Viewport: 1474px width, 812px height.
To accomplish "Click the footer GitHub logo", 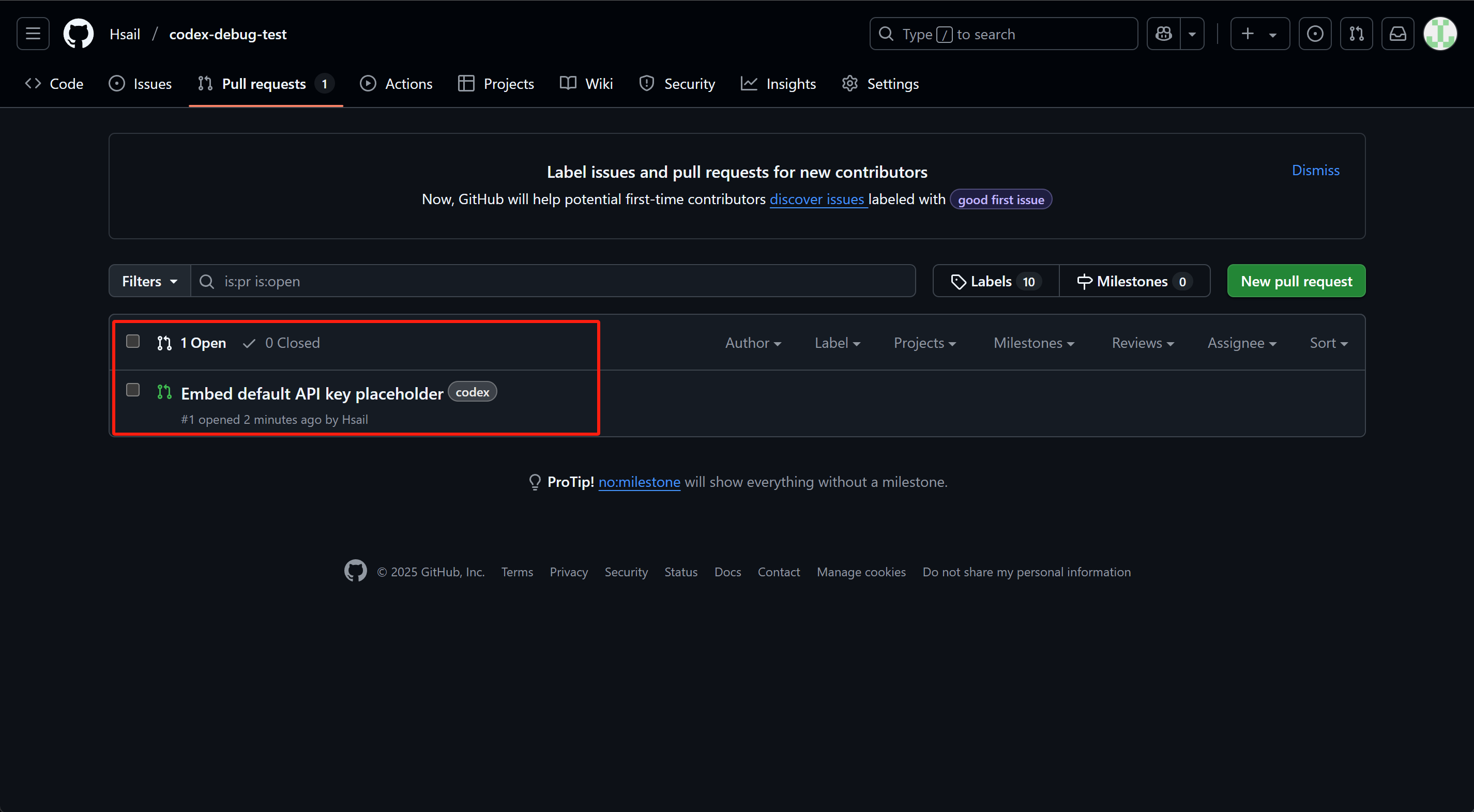I will (x=355, y=571).
